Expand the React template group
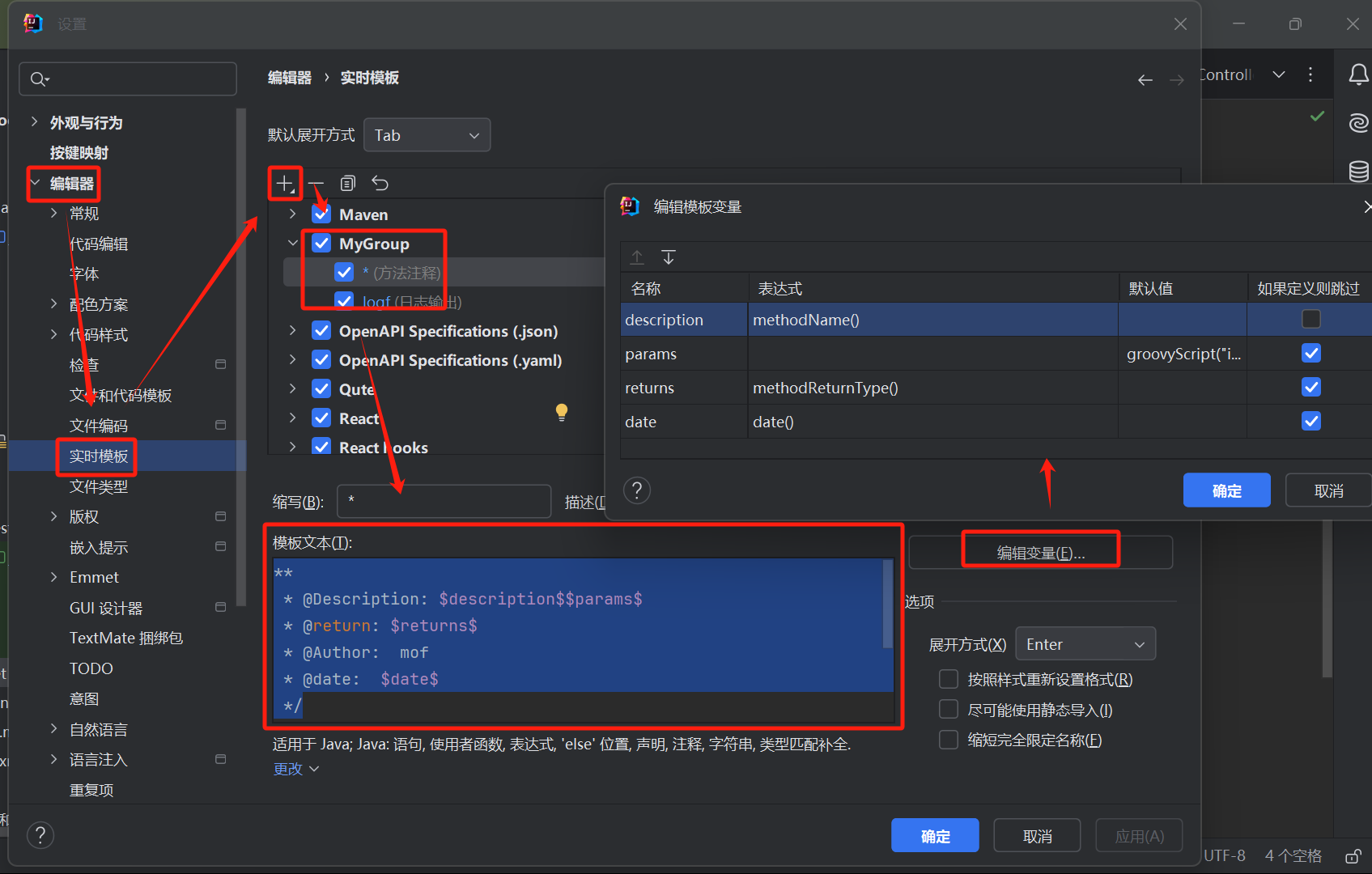1372x874 pixels. (x=293, y=418)
